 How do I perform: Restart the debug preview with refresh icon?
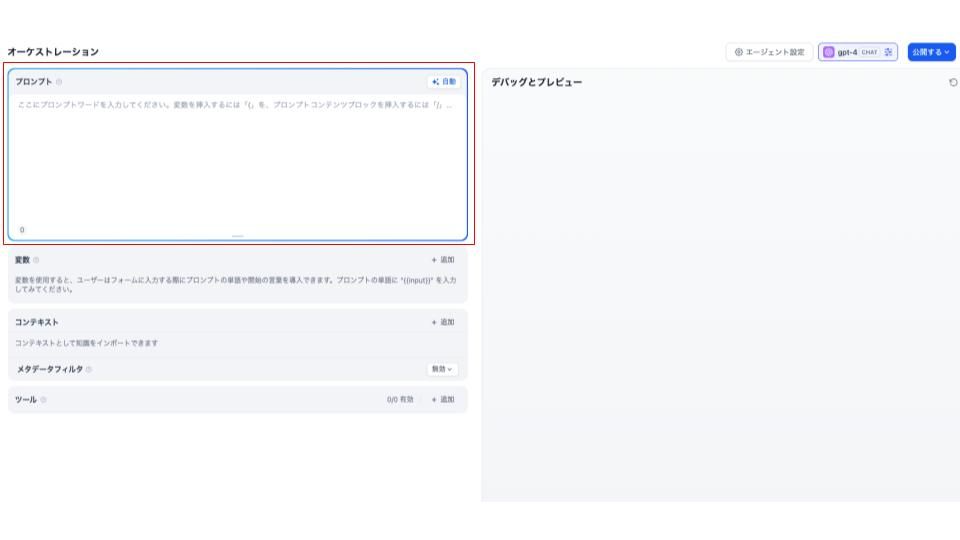click(x=952, y=82)
